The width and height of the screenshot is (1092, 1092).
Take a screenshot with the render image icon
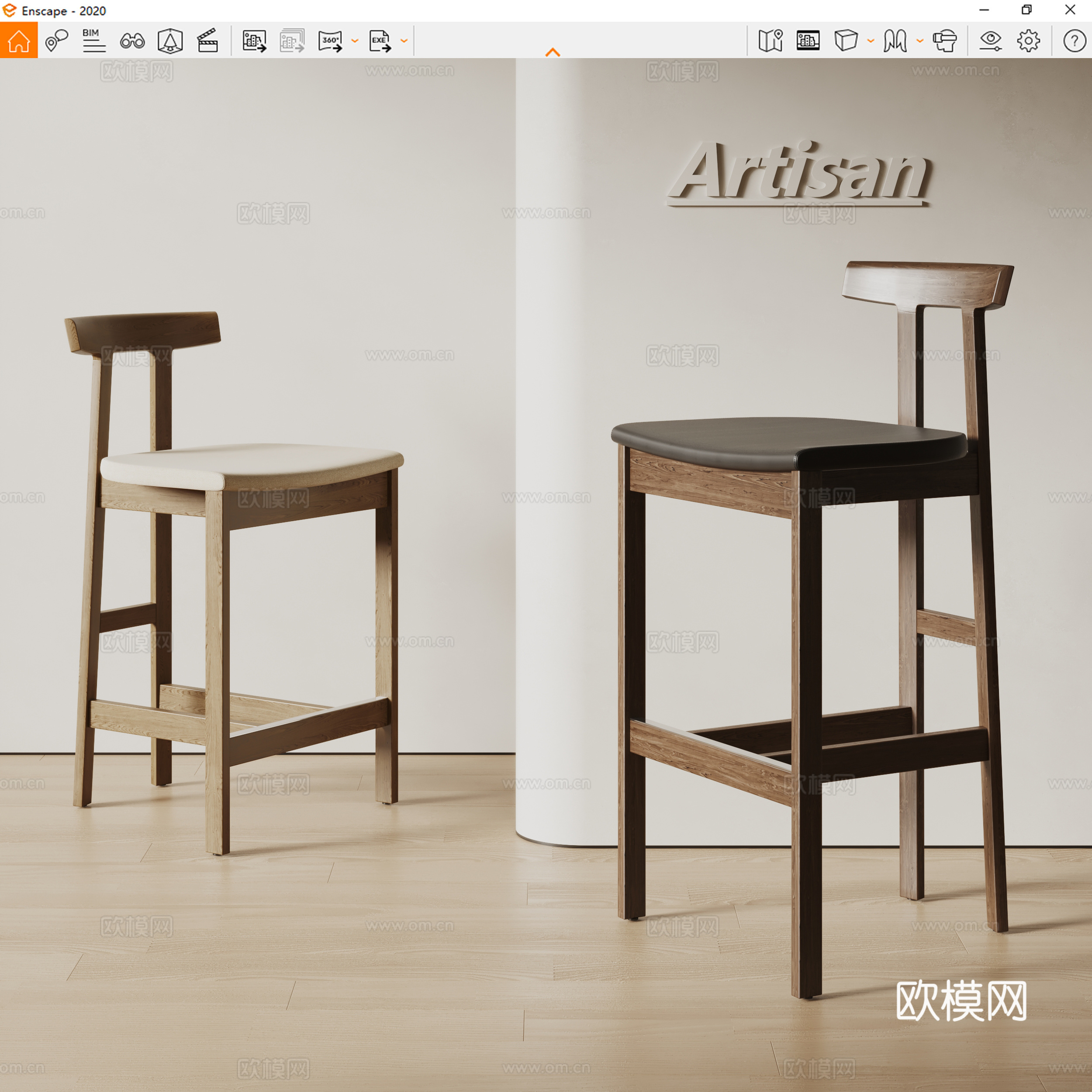click(x=254, y=41)
